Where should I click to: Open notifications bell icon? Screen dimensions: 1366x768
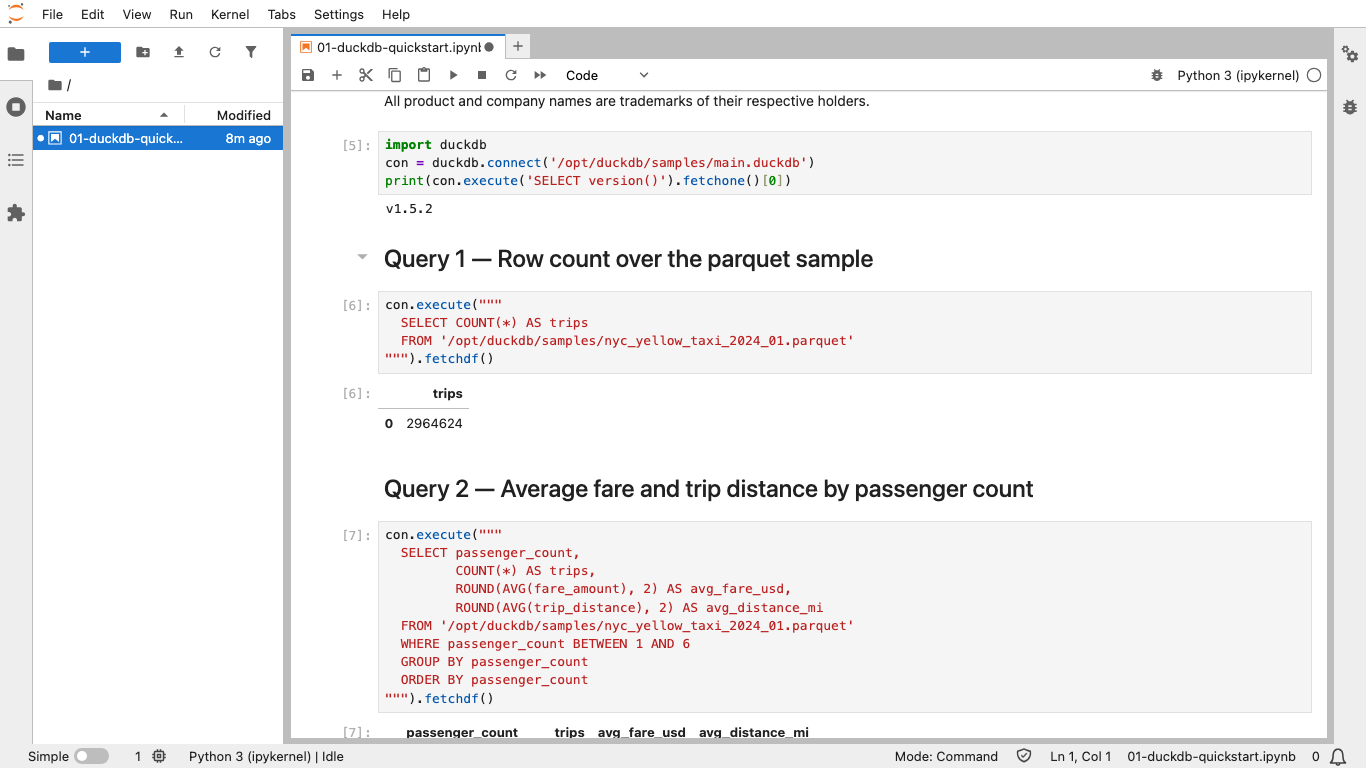click(x=1339, y=756)
